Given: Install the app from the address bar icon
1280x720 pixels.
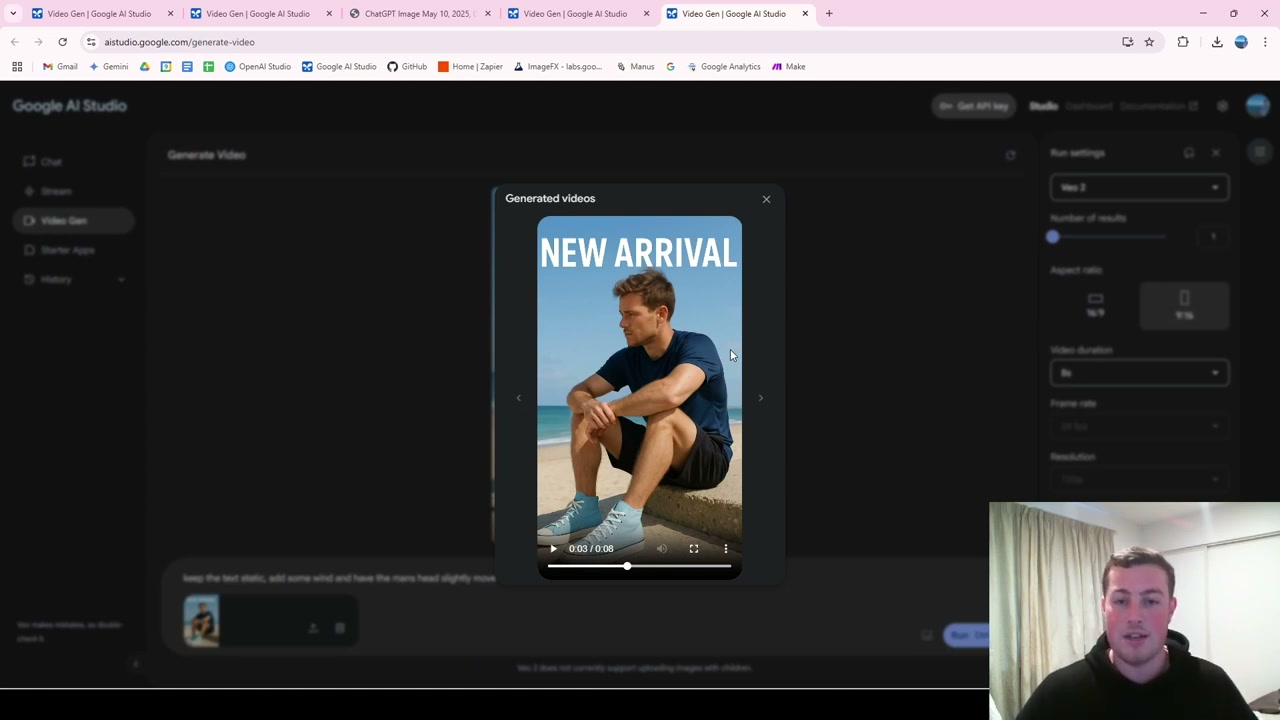Looking at the screenshot, I should coord(1127,42).
